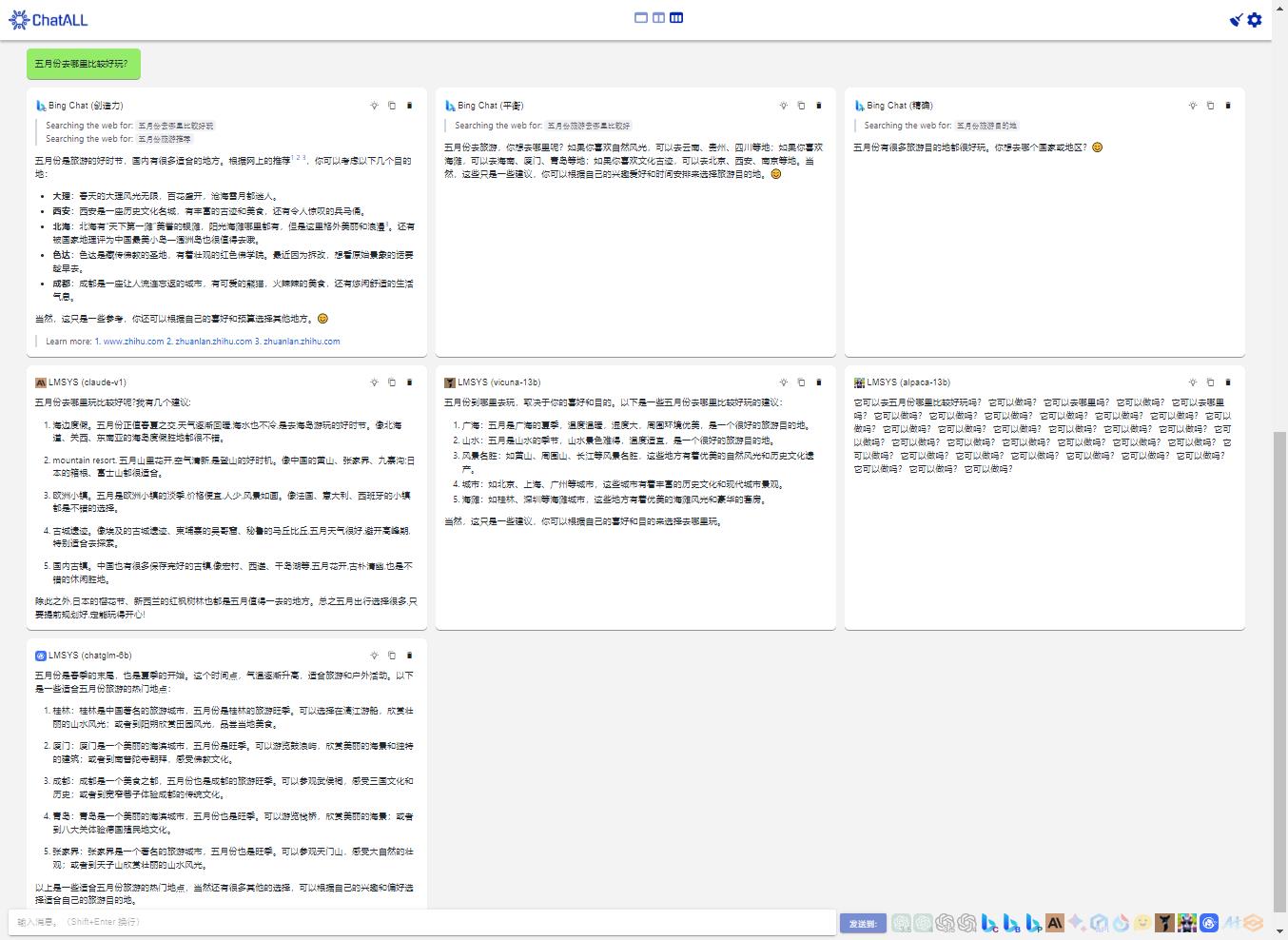Open the third source link zhuanlan.zhihu.com
Image resolution: width=1288 pixels, height=940 pixels.
tap(297, 341)
